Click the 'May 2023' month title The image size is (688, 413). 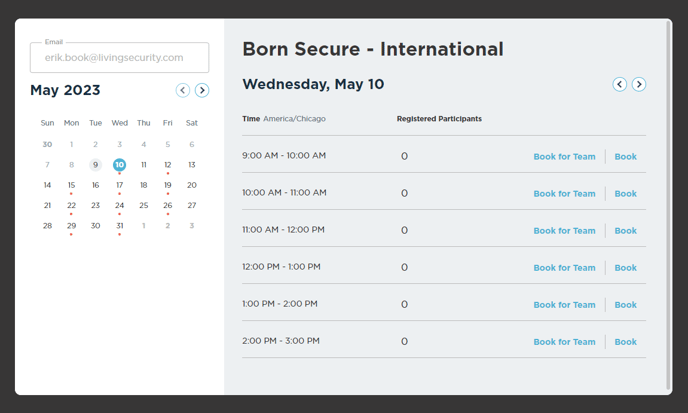pos(65,90)
